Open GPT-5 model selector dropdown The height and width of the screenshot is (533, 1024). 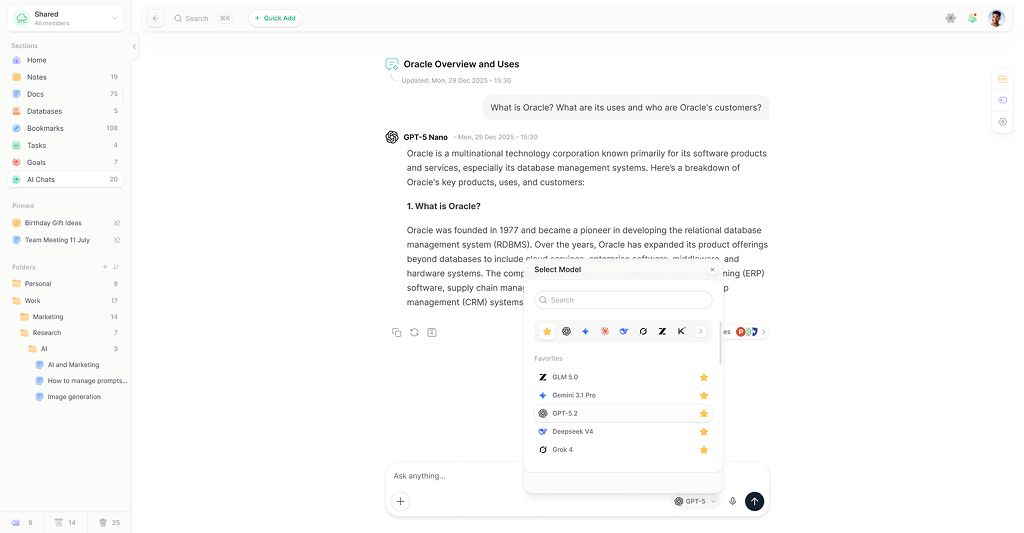coord(695,502)
